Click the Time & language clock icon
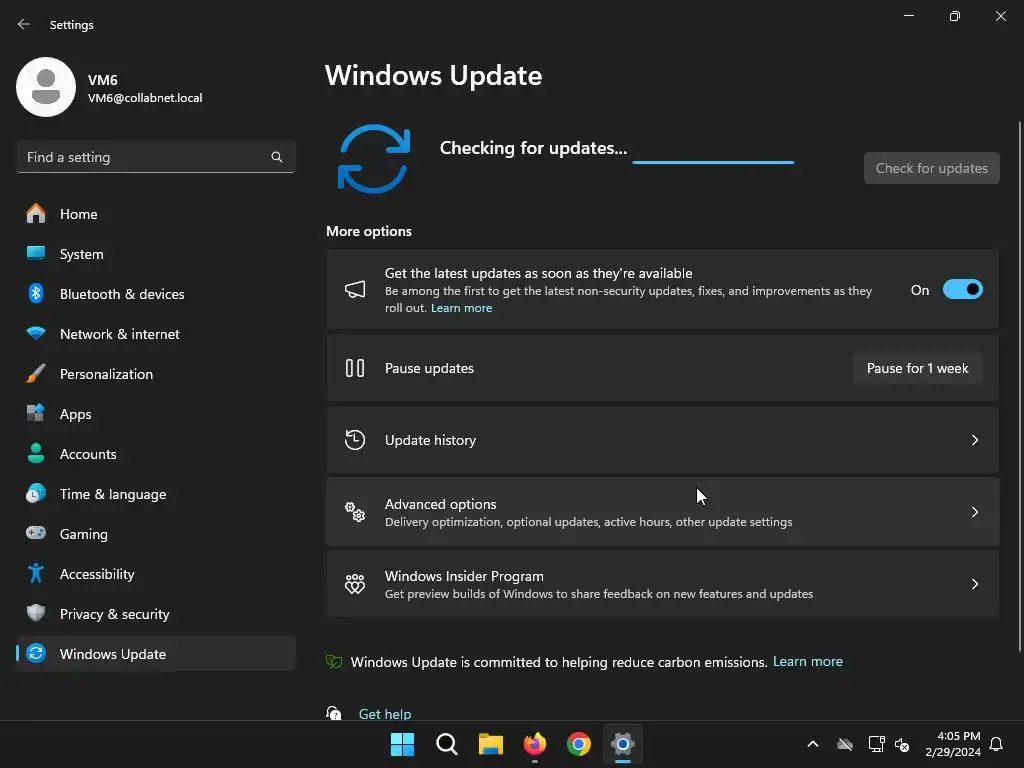Image resolution: width=1024 pixels, height=768 pixels. coord(36,493)
